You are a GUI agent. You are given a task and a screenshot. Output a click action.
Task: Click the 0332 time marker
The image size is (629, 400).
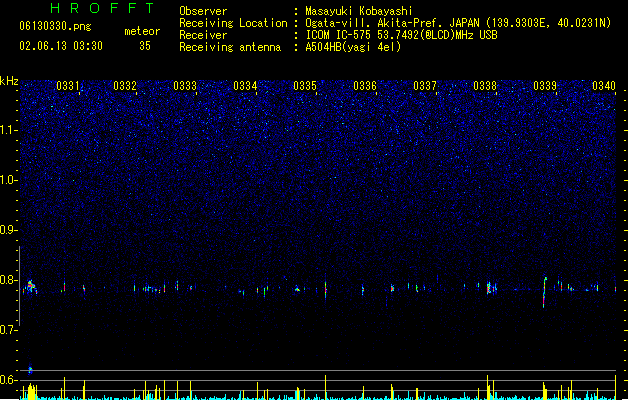125,85
